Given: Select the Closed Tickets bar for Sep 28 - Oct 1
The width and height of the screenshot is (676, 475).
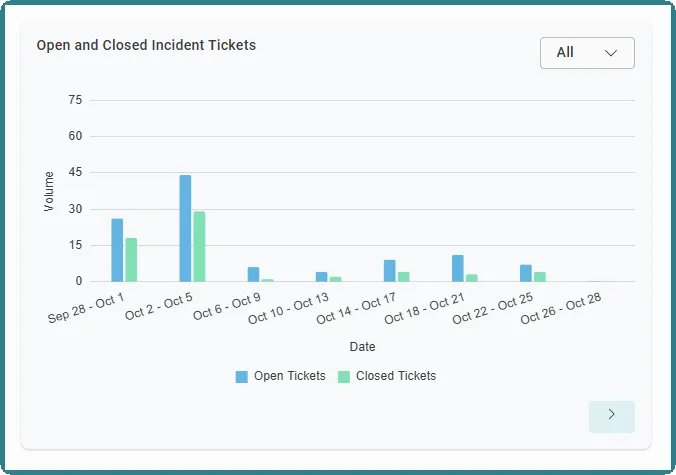Looking at the screenshot, I should [x=131, y=259].
